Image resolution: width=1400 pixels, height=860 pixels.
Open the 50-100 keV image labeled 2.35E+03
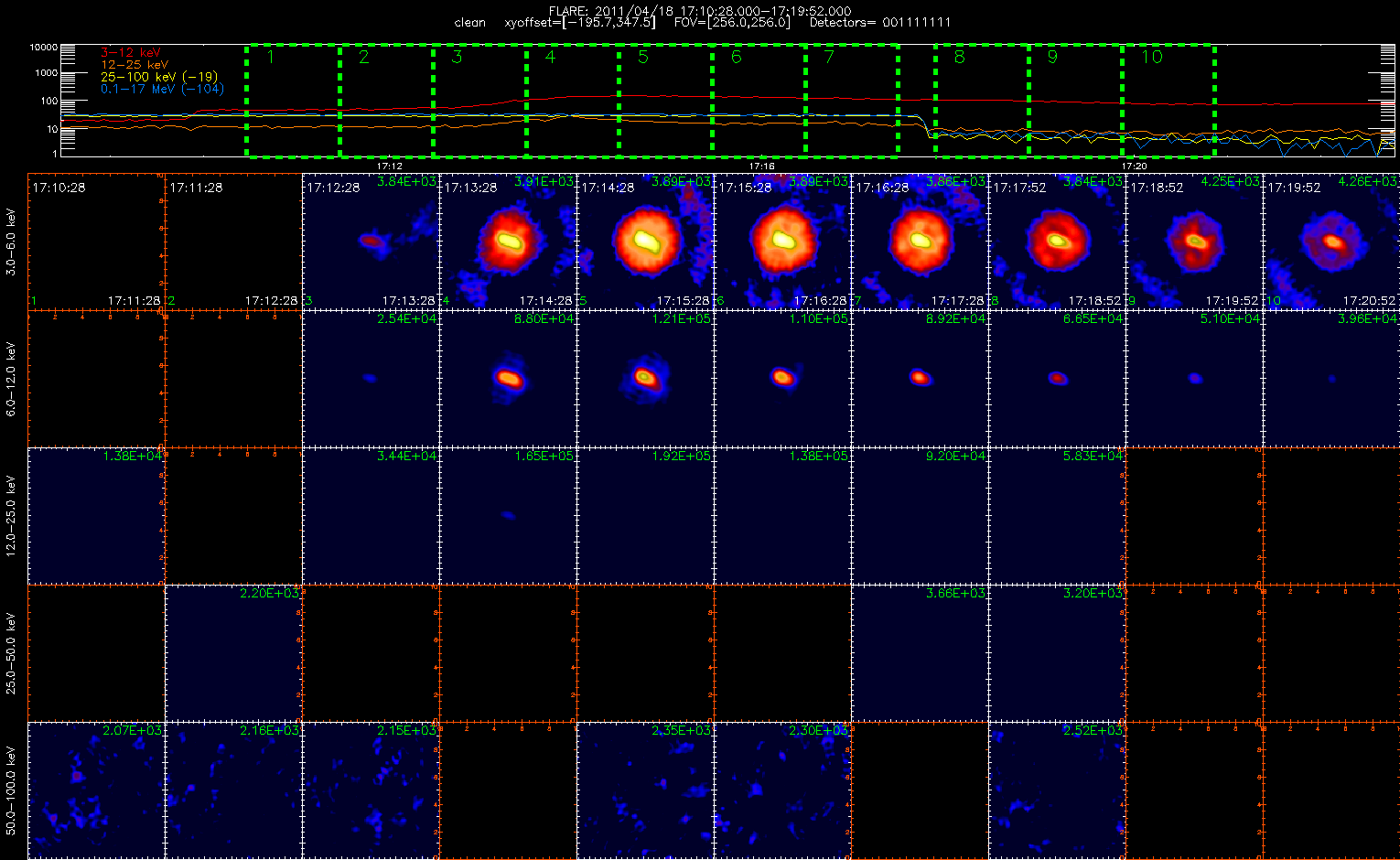coord(645,790)
